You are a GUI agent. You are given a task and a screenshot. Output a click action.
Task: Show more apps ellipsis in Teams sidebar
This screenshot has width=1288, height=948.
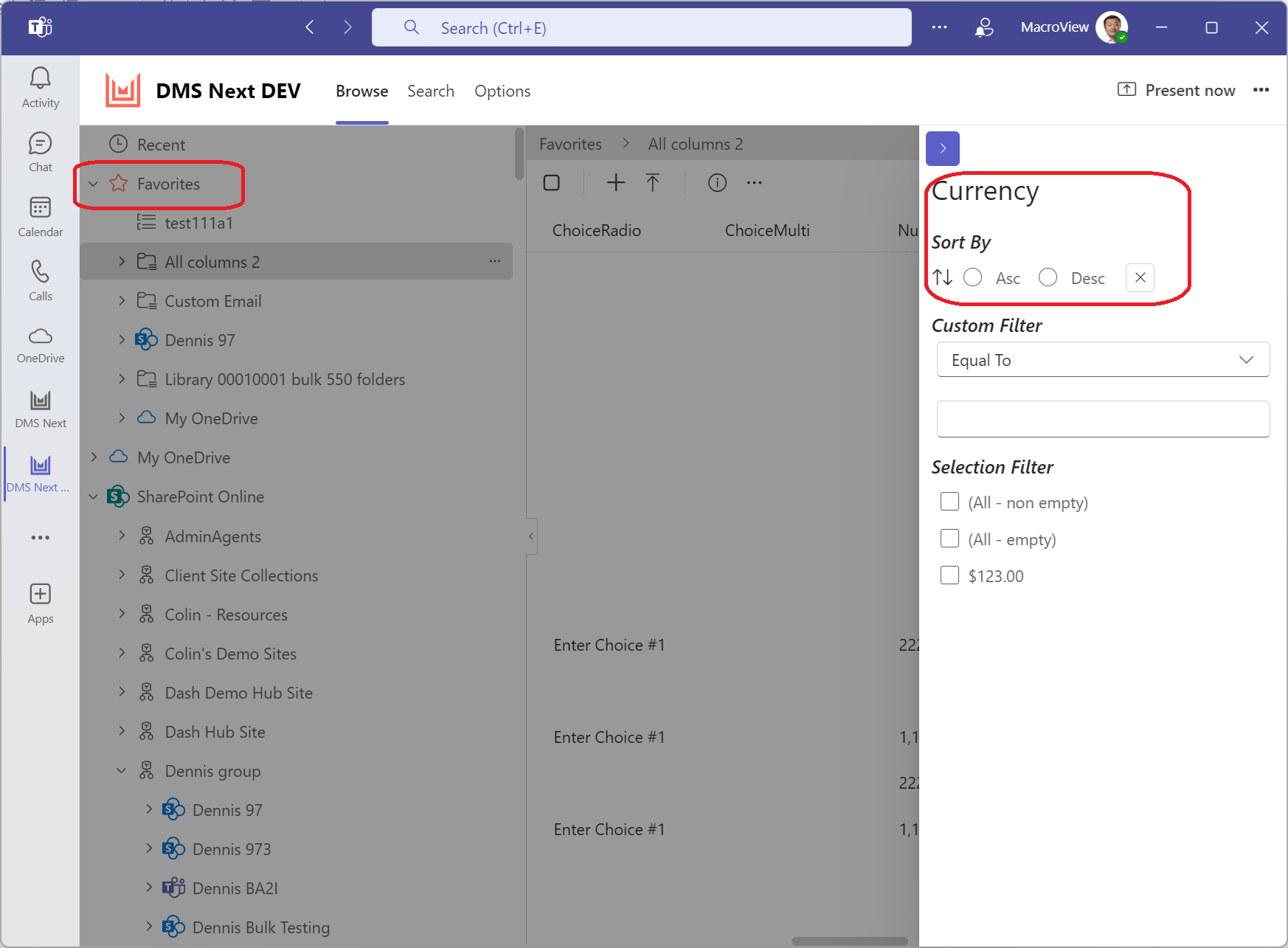coord(41,538)
